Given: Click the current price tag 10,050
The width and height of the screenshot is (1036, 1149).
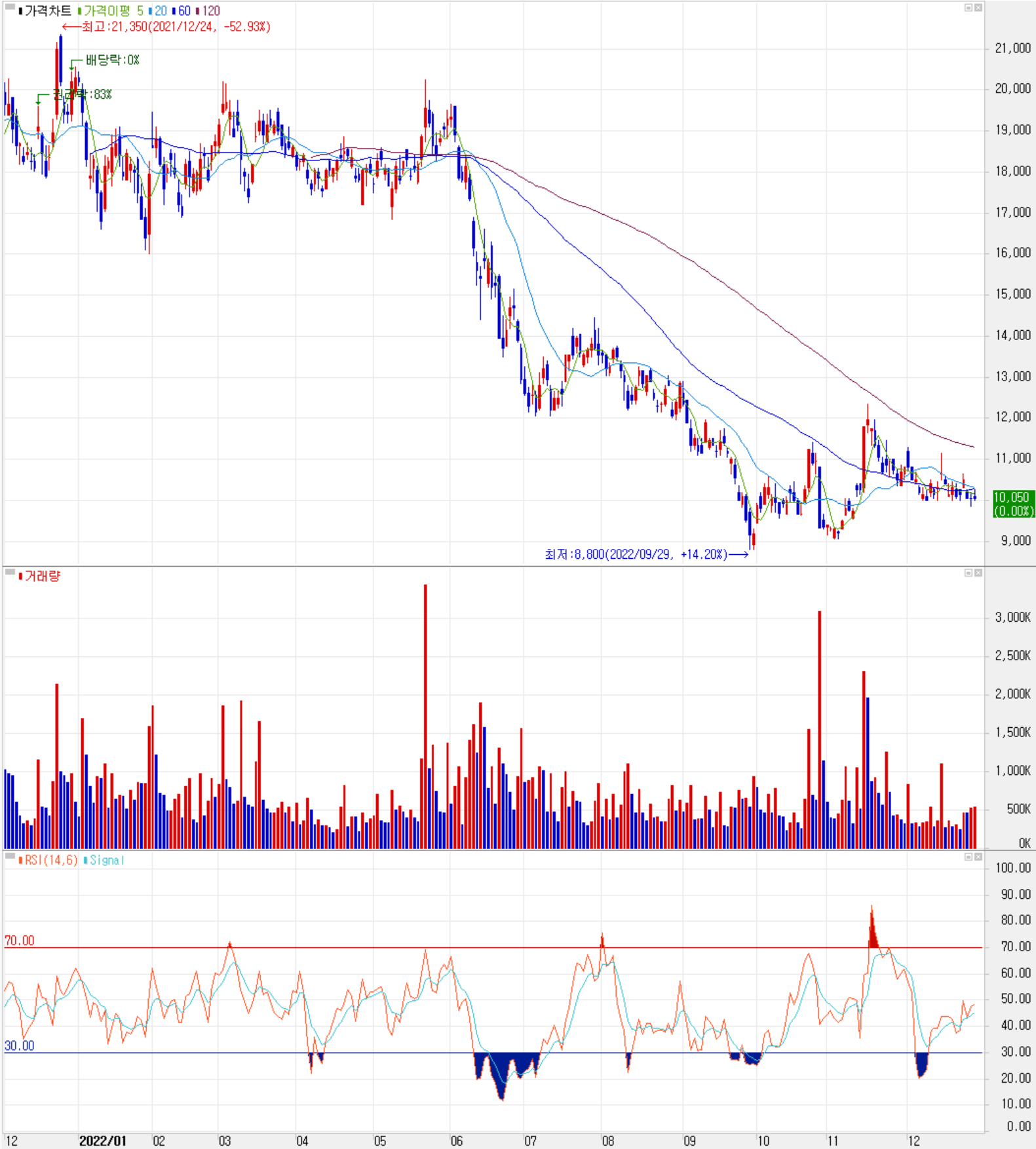Looking at the screenshot, I should [x=1013, y=504].
